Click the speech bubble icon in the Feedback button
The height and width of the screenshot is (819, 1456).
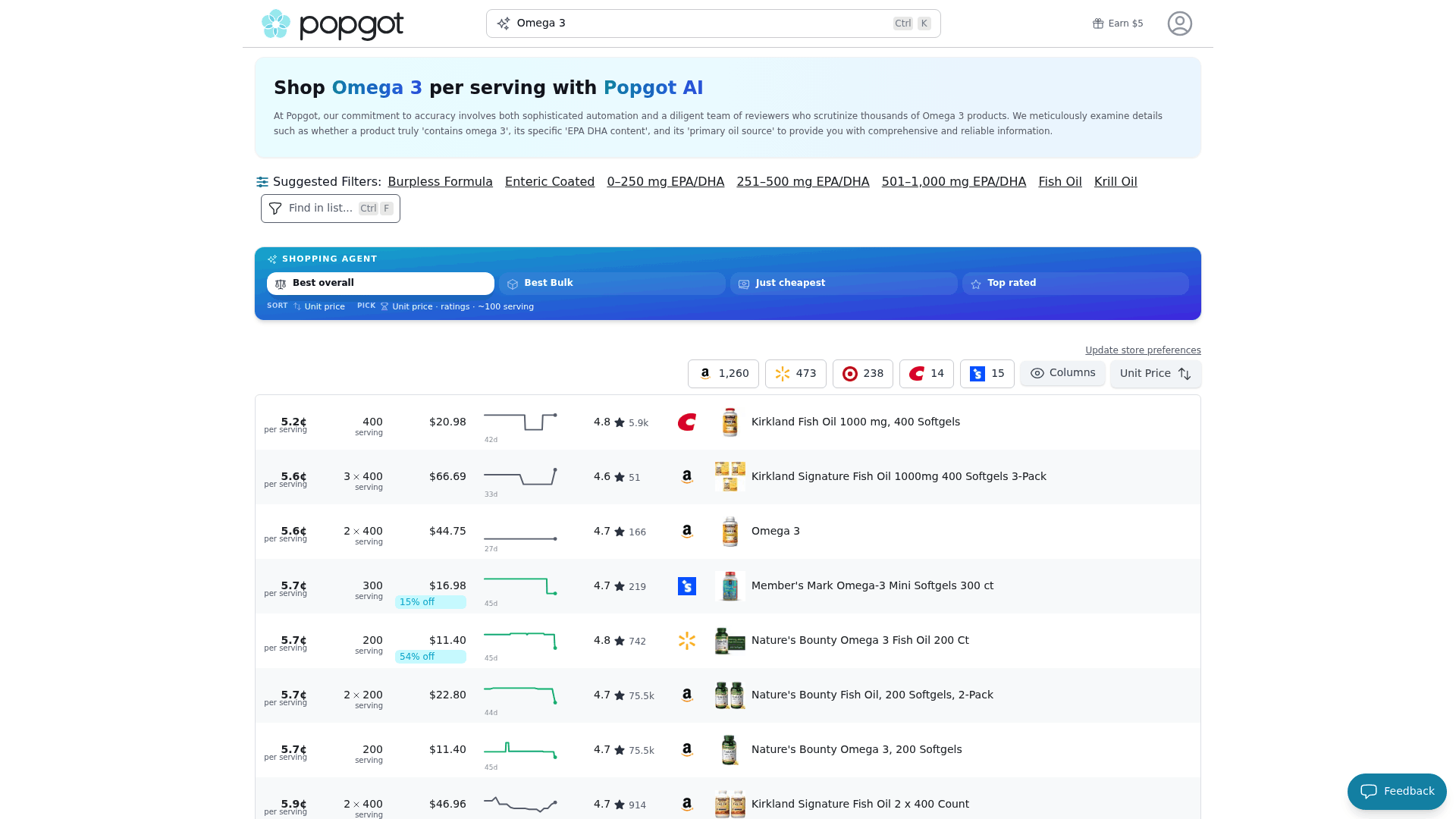[1369, 792]
